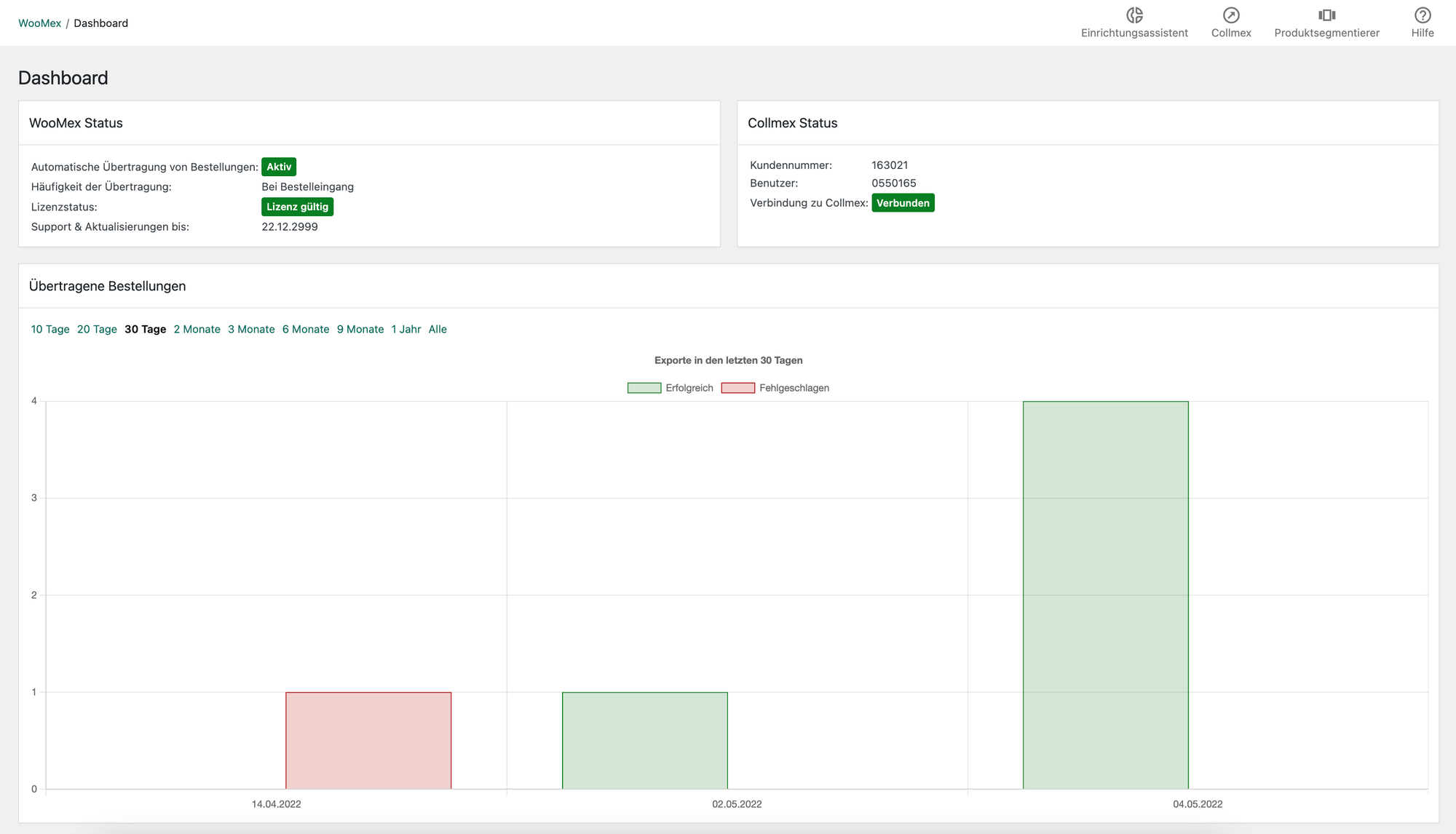Go to WooMex breadcrumb link

click(39, 23)
